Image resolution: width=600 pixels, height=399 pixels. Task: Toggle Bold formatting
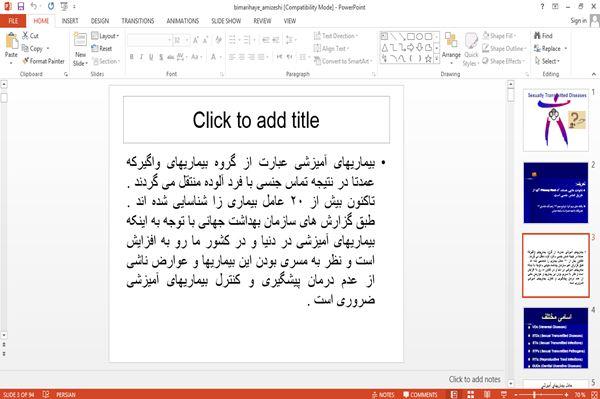click(x=132, y=57)
